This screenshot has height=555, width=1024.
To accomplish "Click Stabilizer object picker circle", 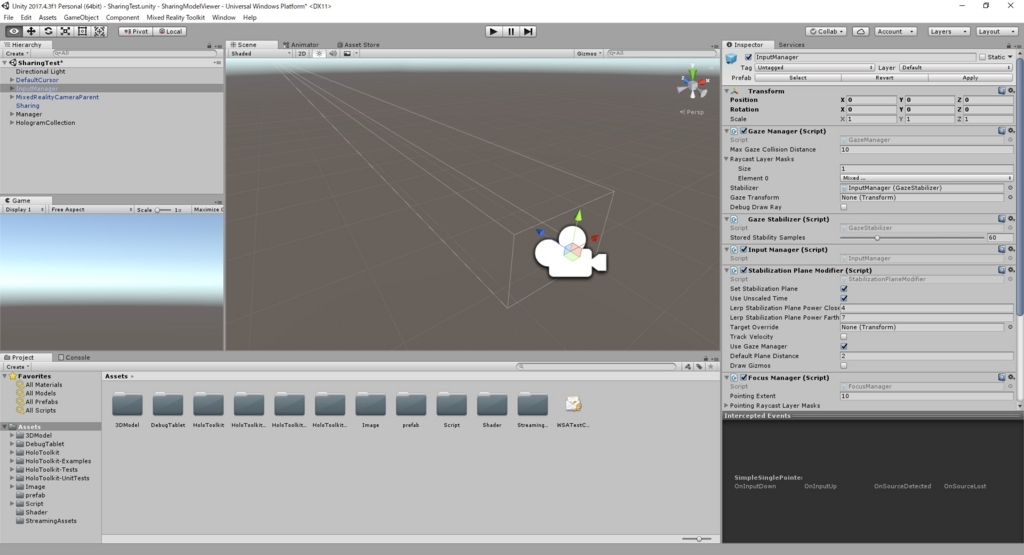I will tap(1010, 188).
